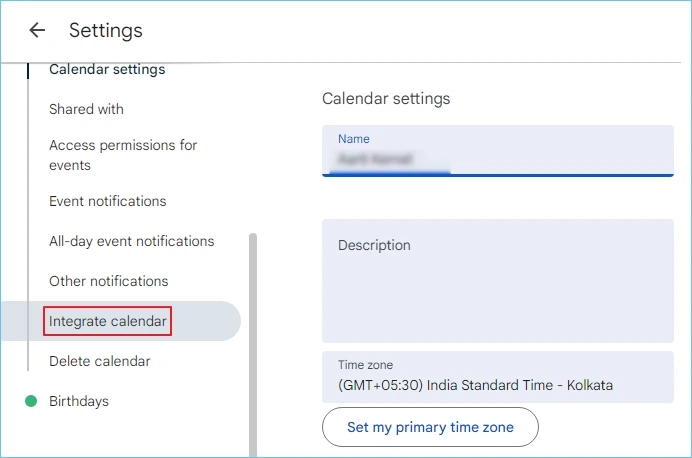Screen dimensions: 692x458
Task: Click inside the Description text box
Action: pos(497,290)
